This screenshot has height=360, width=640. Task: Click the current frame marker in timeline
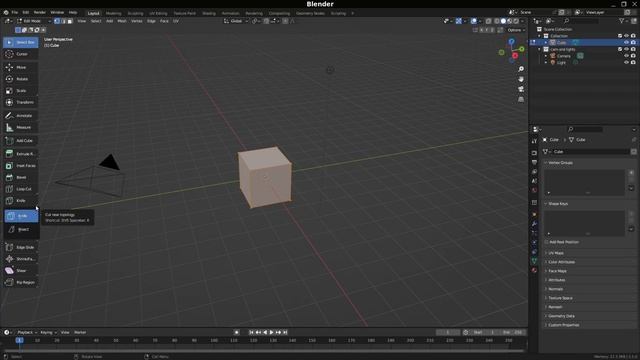coord(19,340)
